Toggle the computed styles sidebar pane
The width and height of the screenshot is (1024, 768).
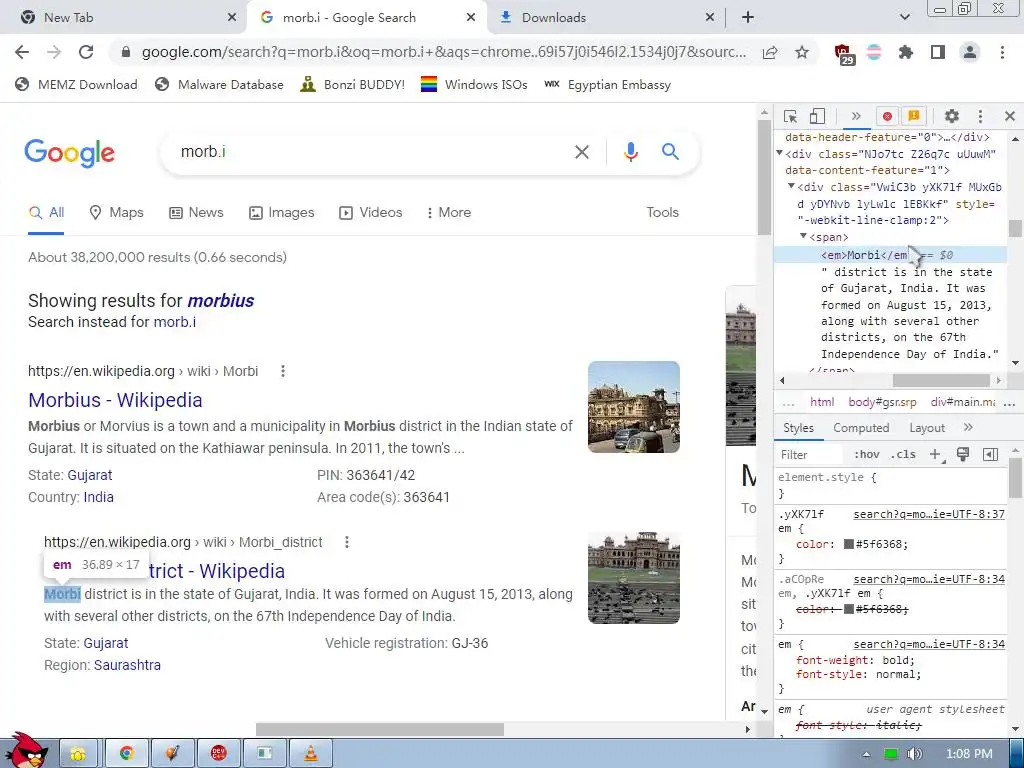[x=990, y=455]
